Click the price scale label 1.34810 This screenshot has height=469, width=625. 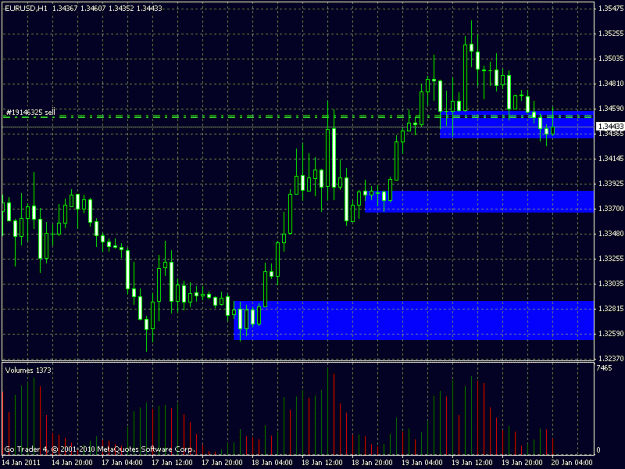click(x=611, y=84)
